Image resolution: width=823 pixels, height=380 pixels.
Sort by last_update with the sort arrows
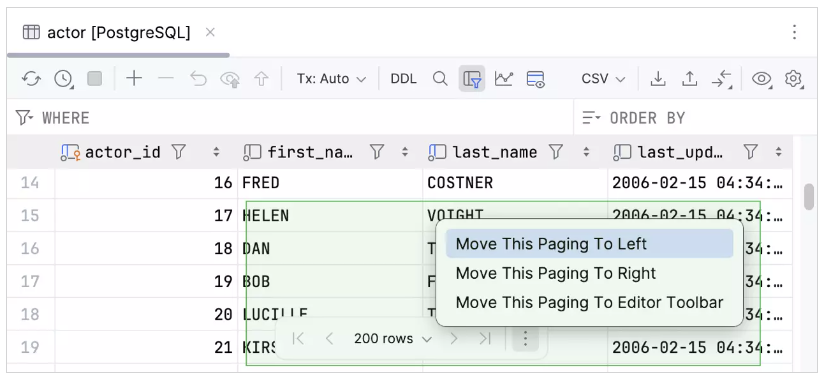tap(778, 153)
